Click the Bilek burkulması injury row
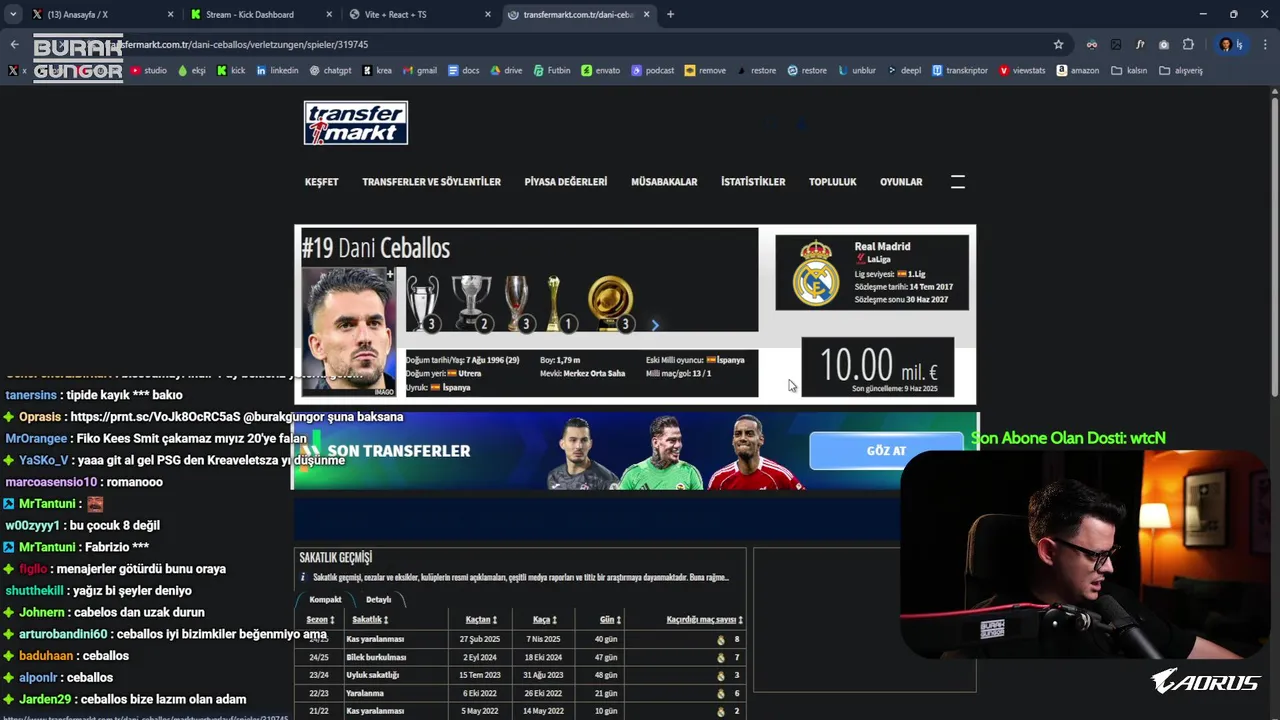 (520, 657)
